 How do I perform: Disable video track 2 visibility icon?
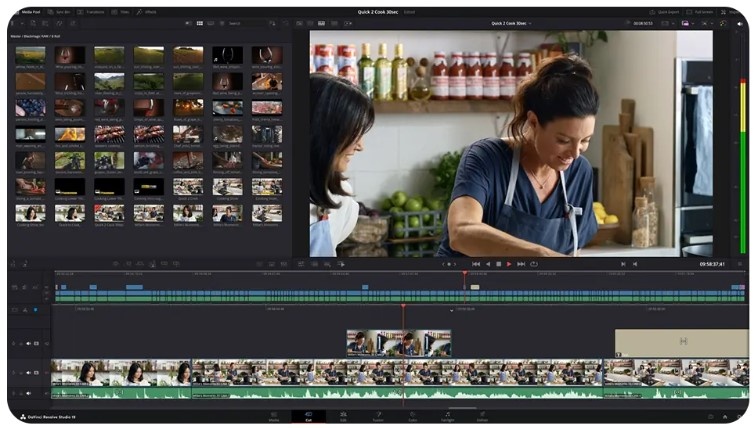(x=37, y=343)
